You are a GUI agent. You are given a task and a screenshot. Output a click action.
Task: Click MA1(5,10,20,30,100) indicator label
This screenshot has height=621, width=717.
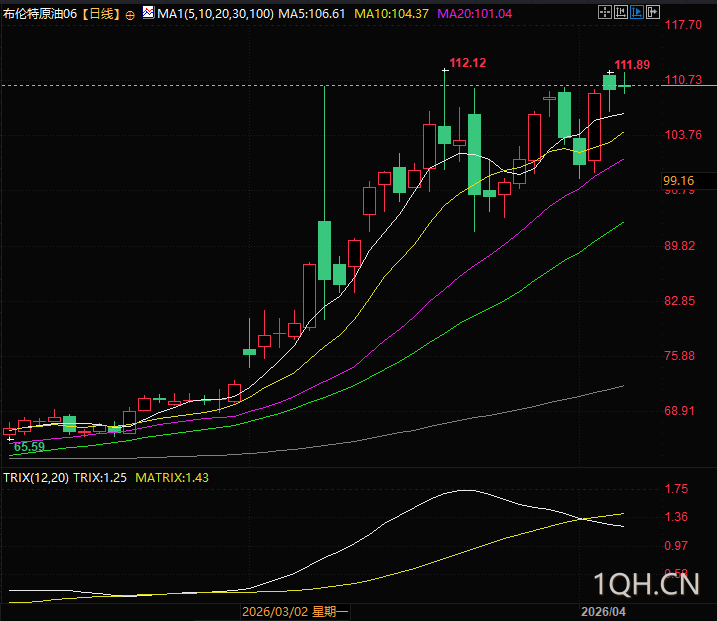[215, 14]
